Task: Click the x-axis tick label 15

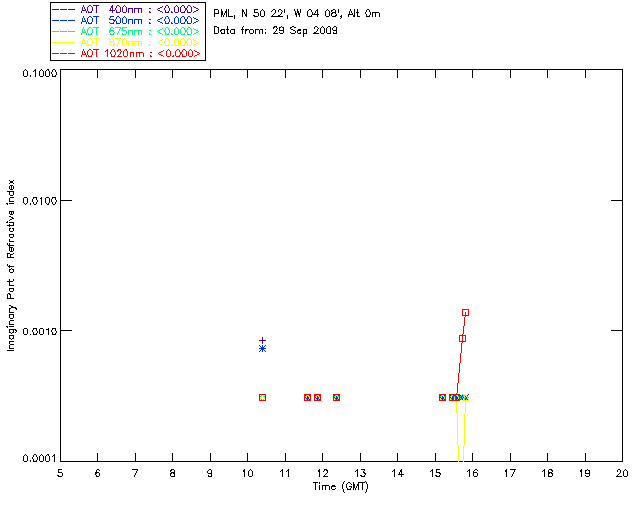Action: tap(435, 473)
